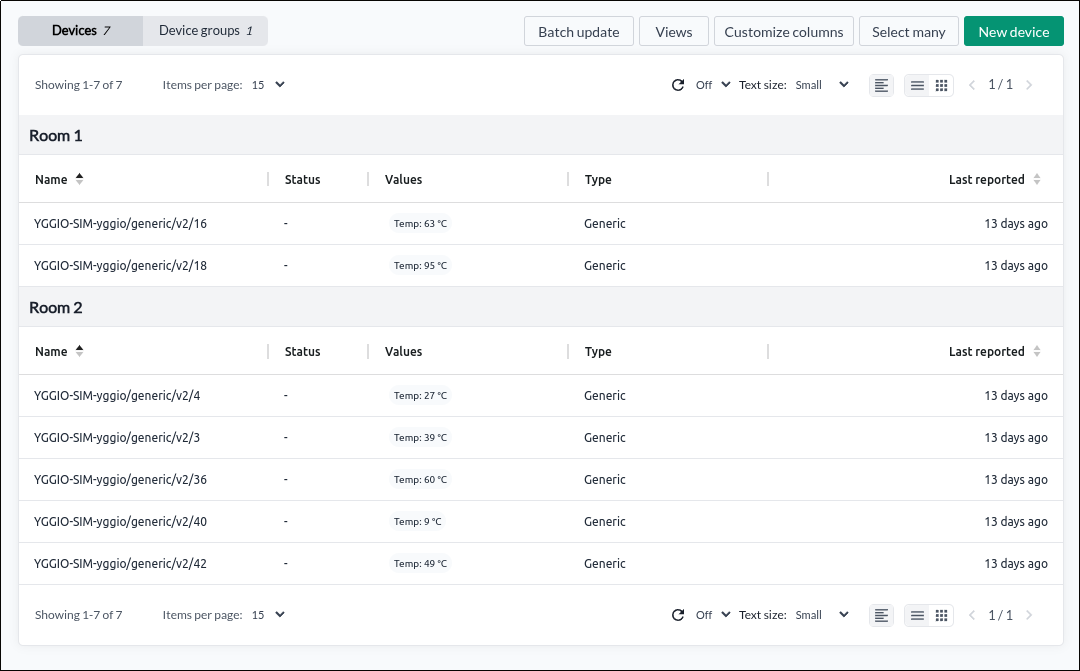Open device YGGIO-SIM-yggio/generic/v2/36

tap(120, 480)
